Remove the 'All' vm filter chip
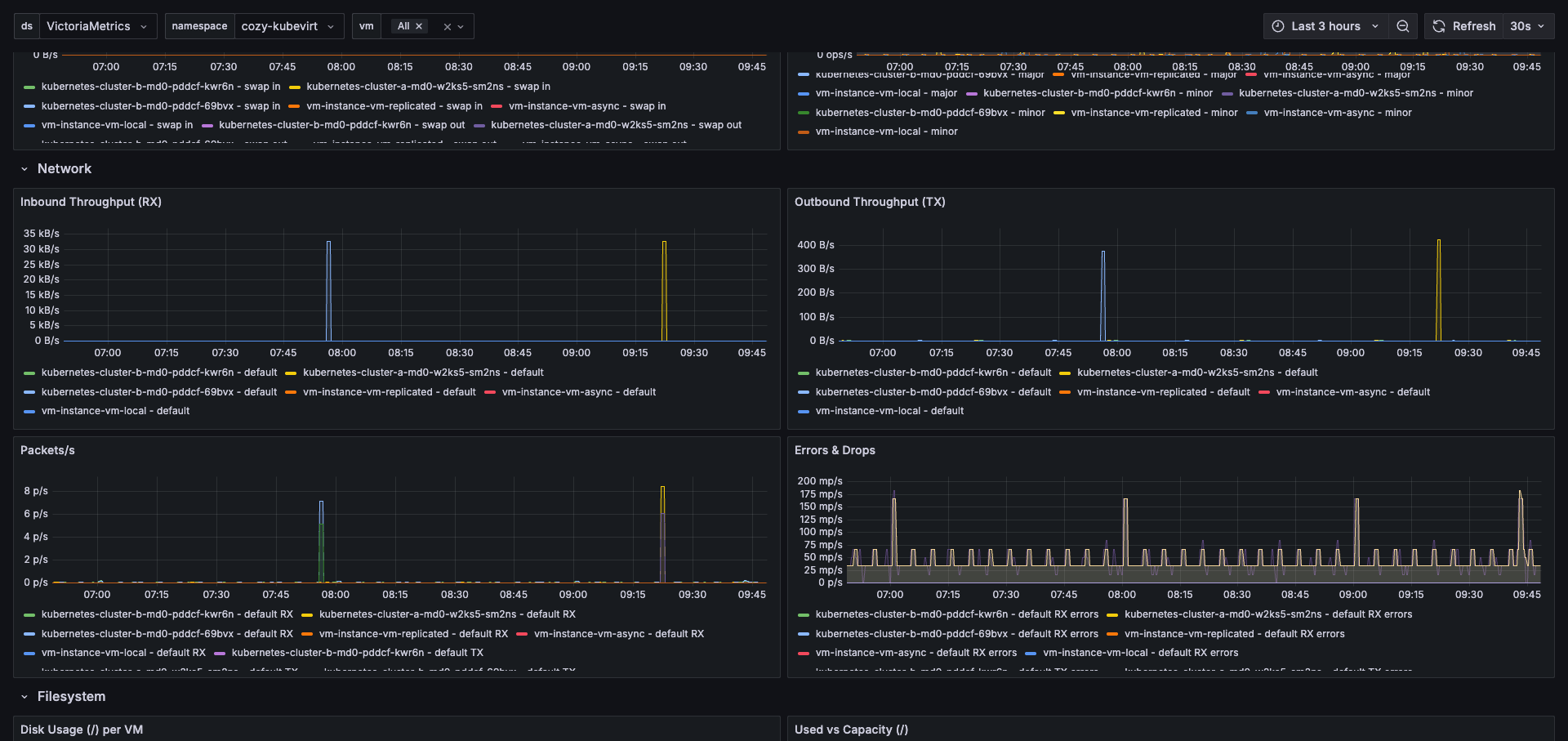1568x741 pixels. [419, 26]
